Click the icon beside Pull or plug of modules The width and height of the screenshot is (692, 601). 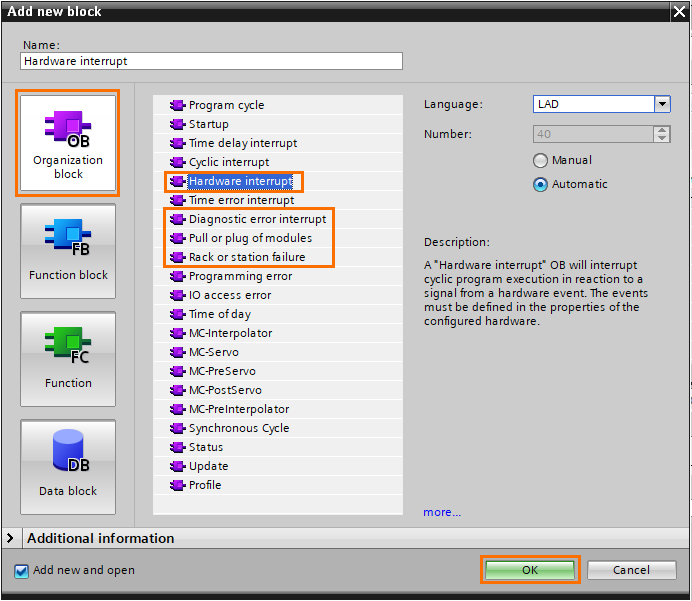[177, 238]
